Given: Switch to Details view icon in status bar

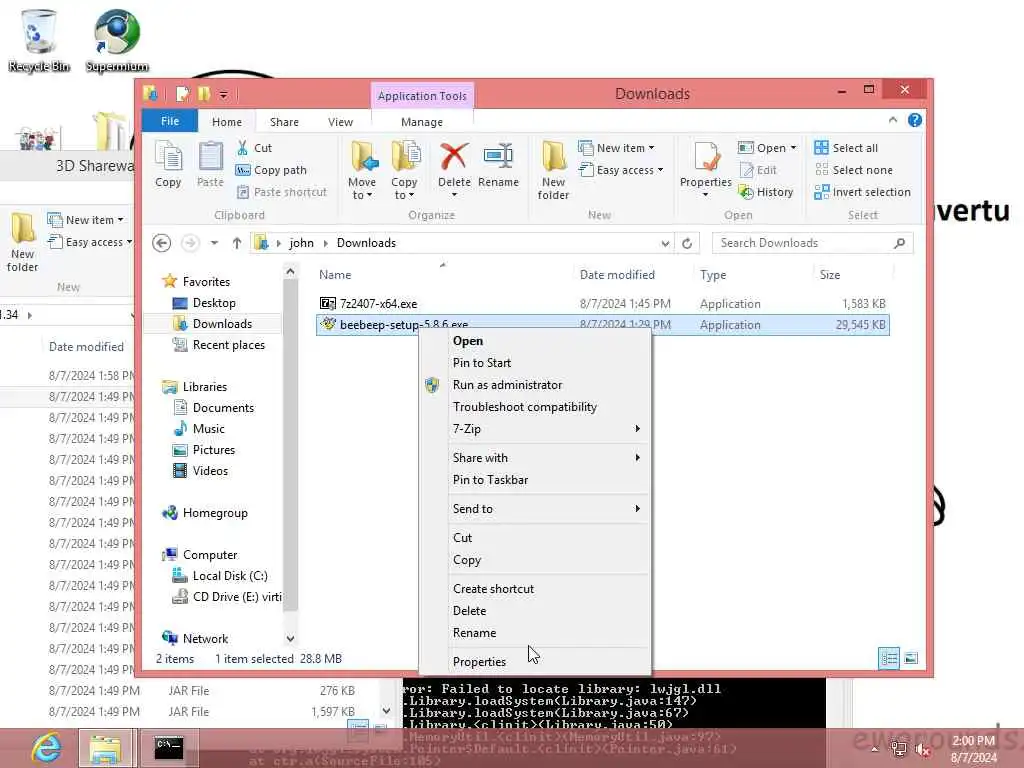Looking at the screenshot, I should click(889, 658).
